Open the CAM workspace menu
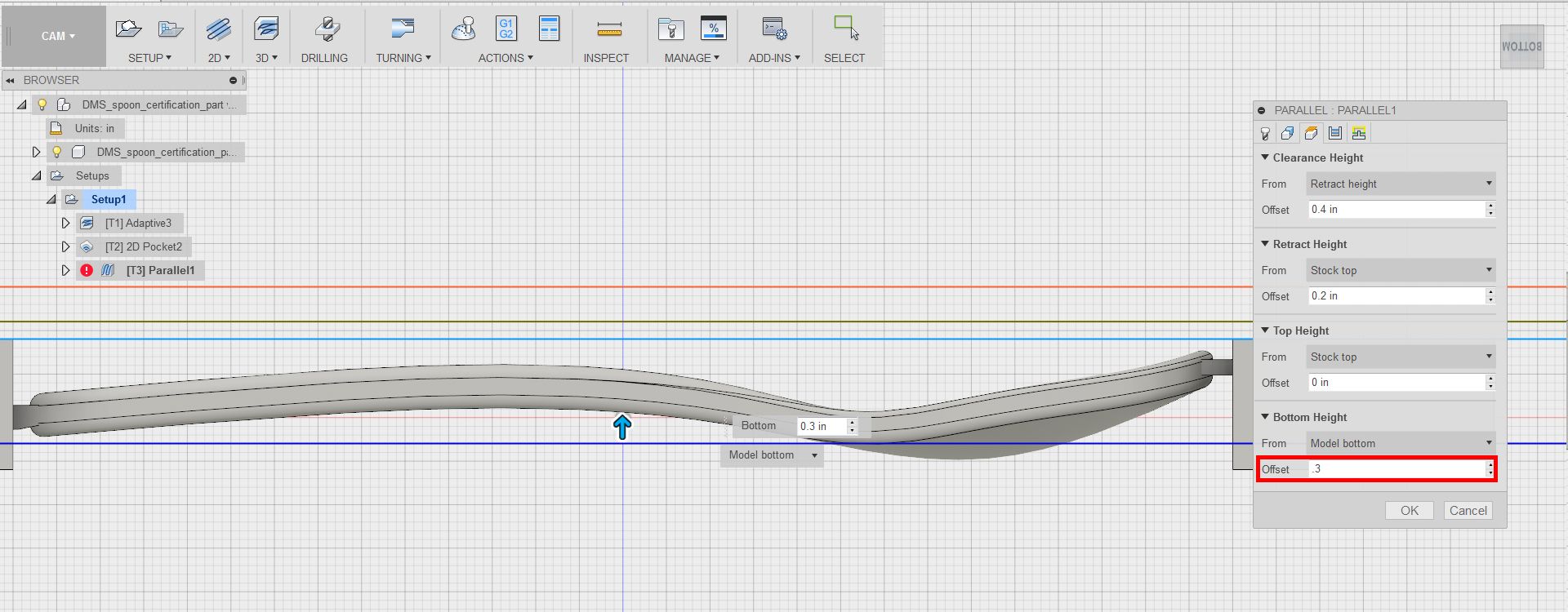Screen dimensions: 1568x612 57,36
